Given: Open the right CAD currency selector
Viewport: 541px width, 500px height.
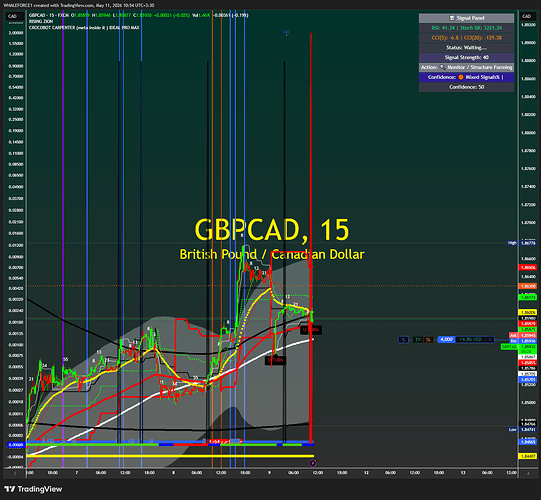Looking at the screenshot, I should point(527,16).
